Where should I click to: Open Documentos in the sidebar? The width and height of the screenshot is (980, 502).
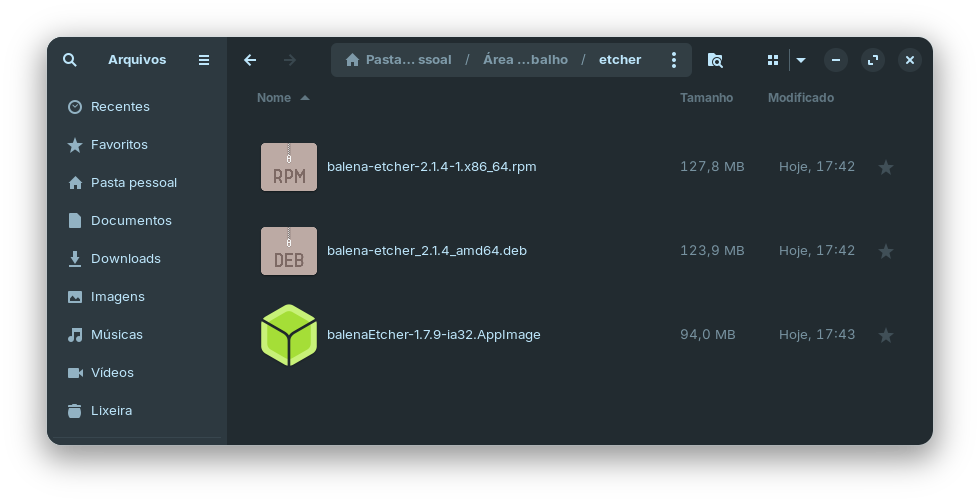tap(137, 221)
